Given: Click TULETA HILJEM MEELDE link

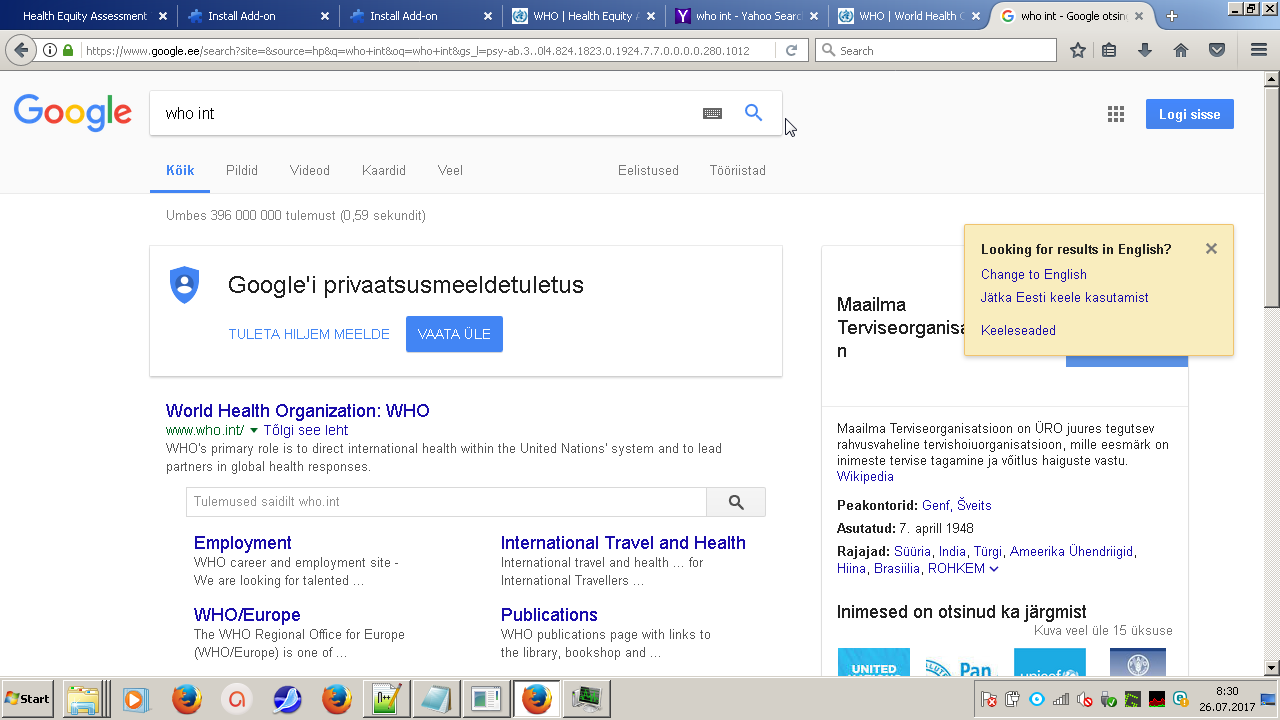Looking at the screenshot, I should (309, 335).
